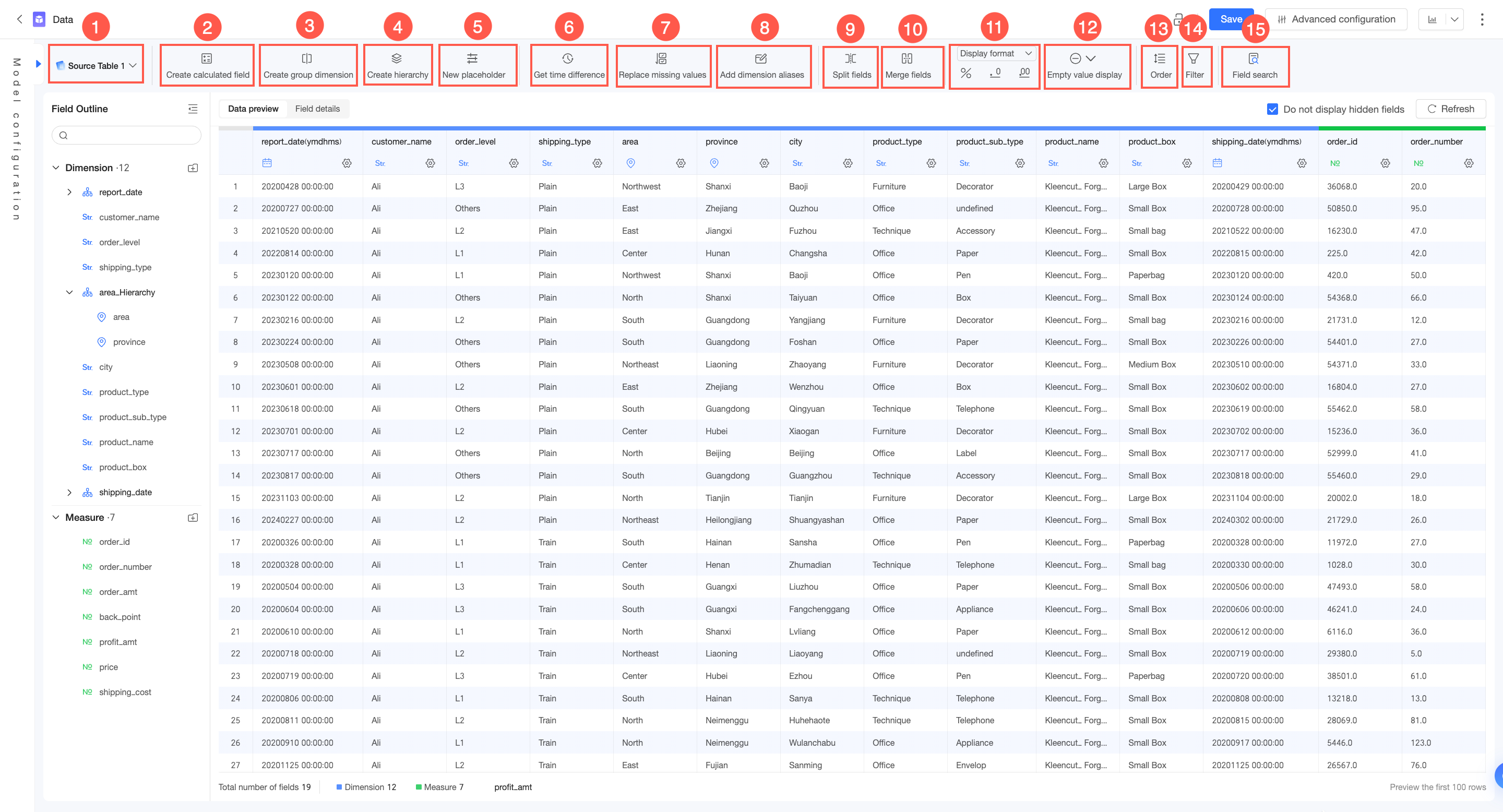1503x812 pixels.
Task: Click the Field Outline search box
Action: pos(127,135)
